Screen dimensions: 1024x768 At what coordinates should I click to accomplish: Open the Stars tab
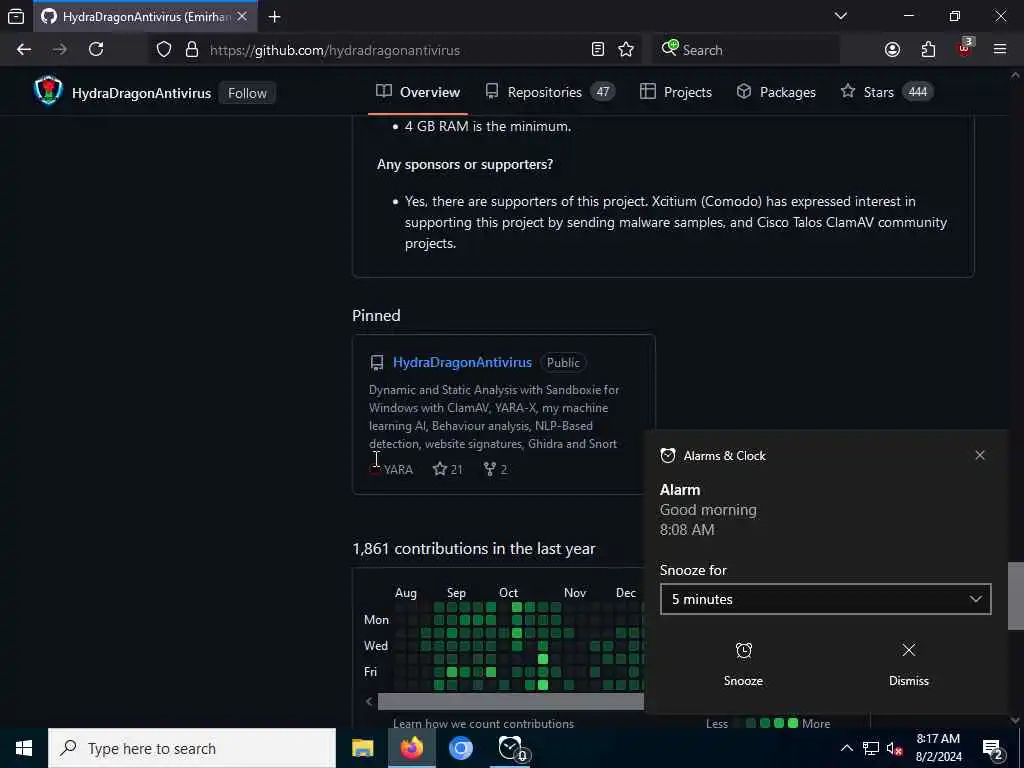point(886,92)
